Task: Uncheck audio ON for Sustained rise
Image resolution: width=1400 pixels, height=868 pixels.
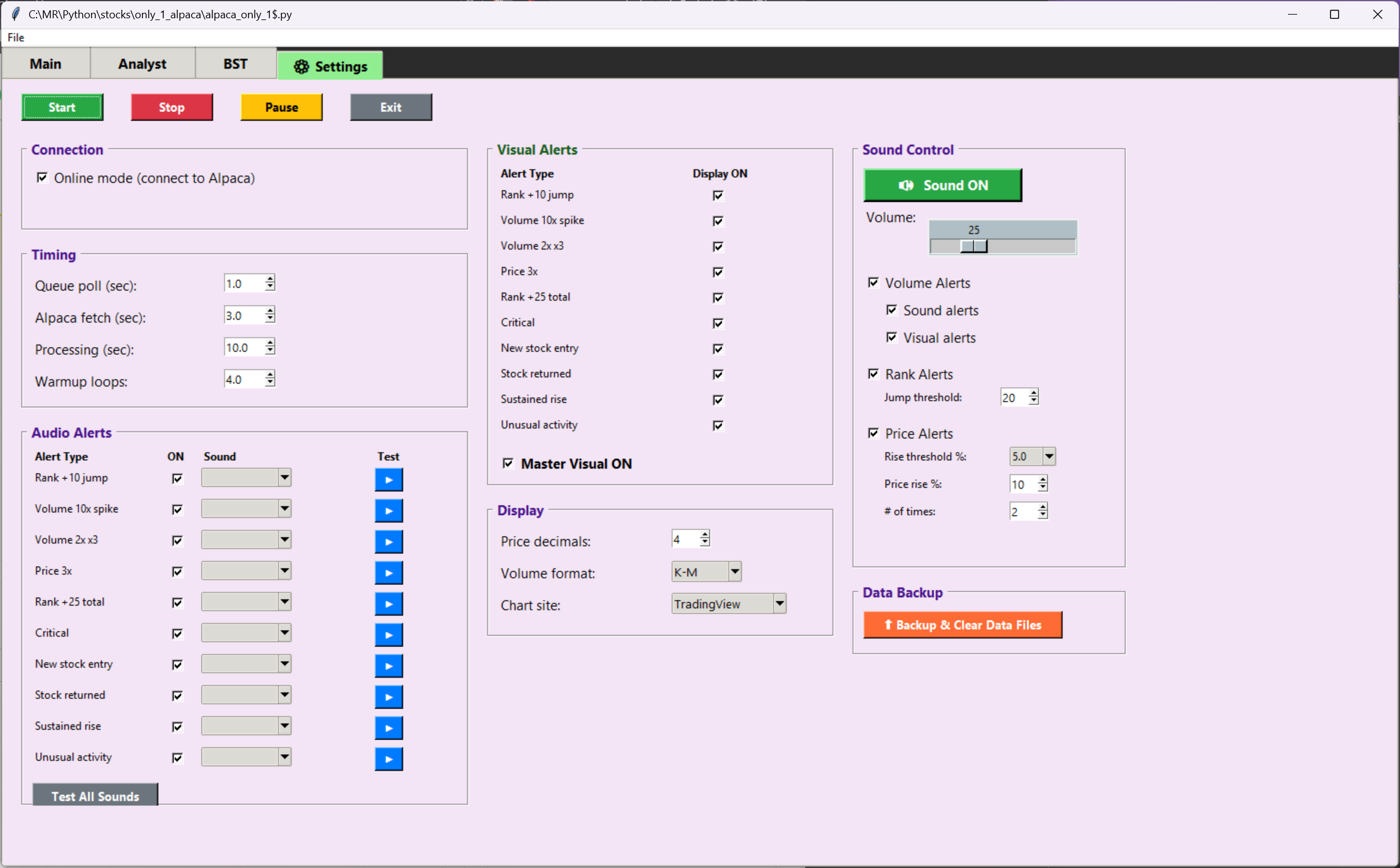Action: click(x=177, y=727)
